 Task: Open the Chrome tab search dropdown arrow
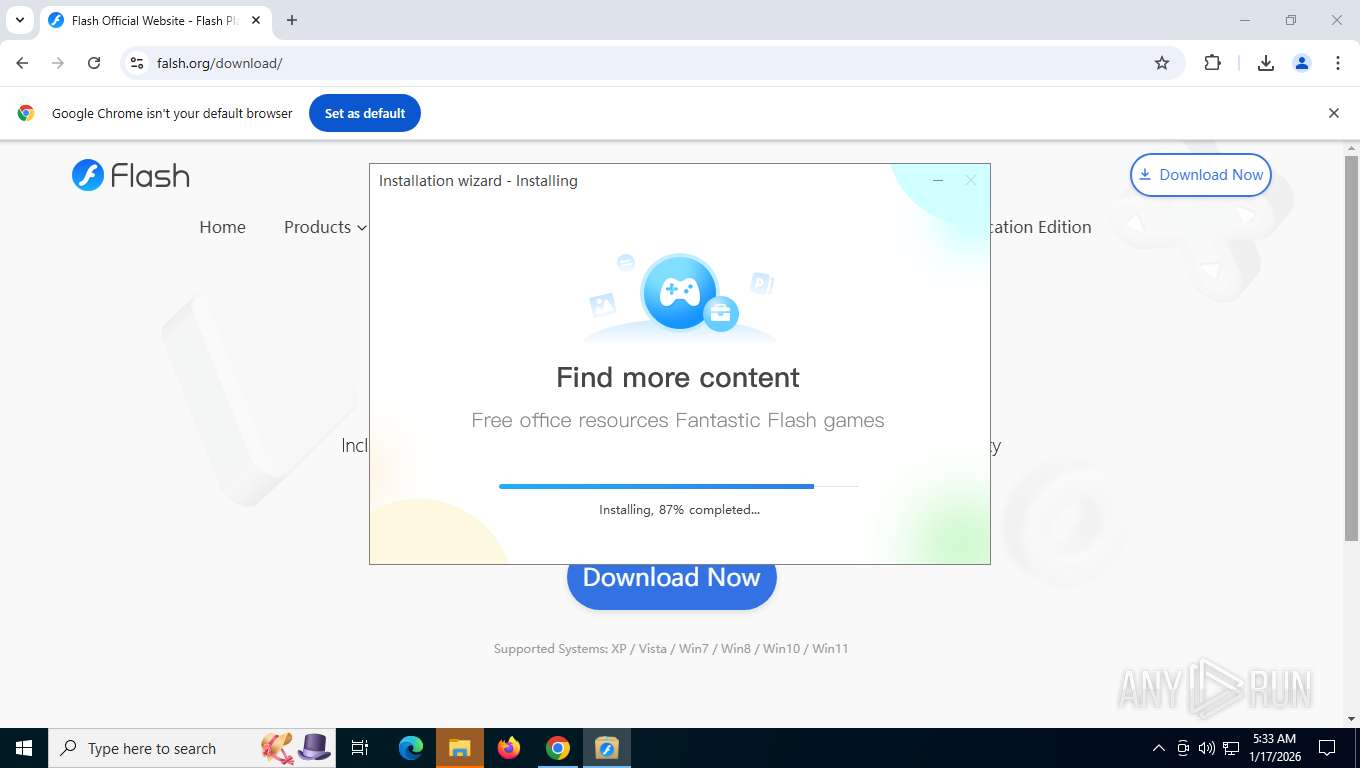pos(19,20)
